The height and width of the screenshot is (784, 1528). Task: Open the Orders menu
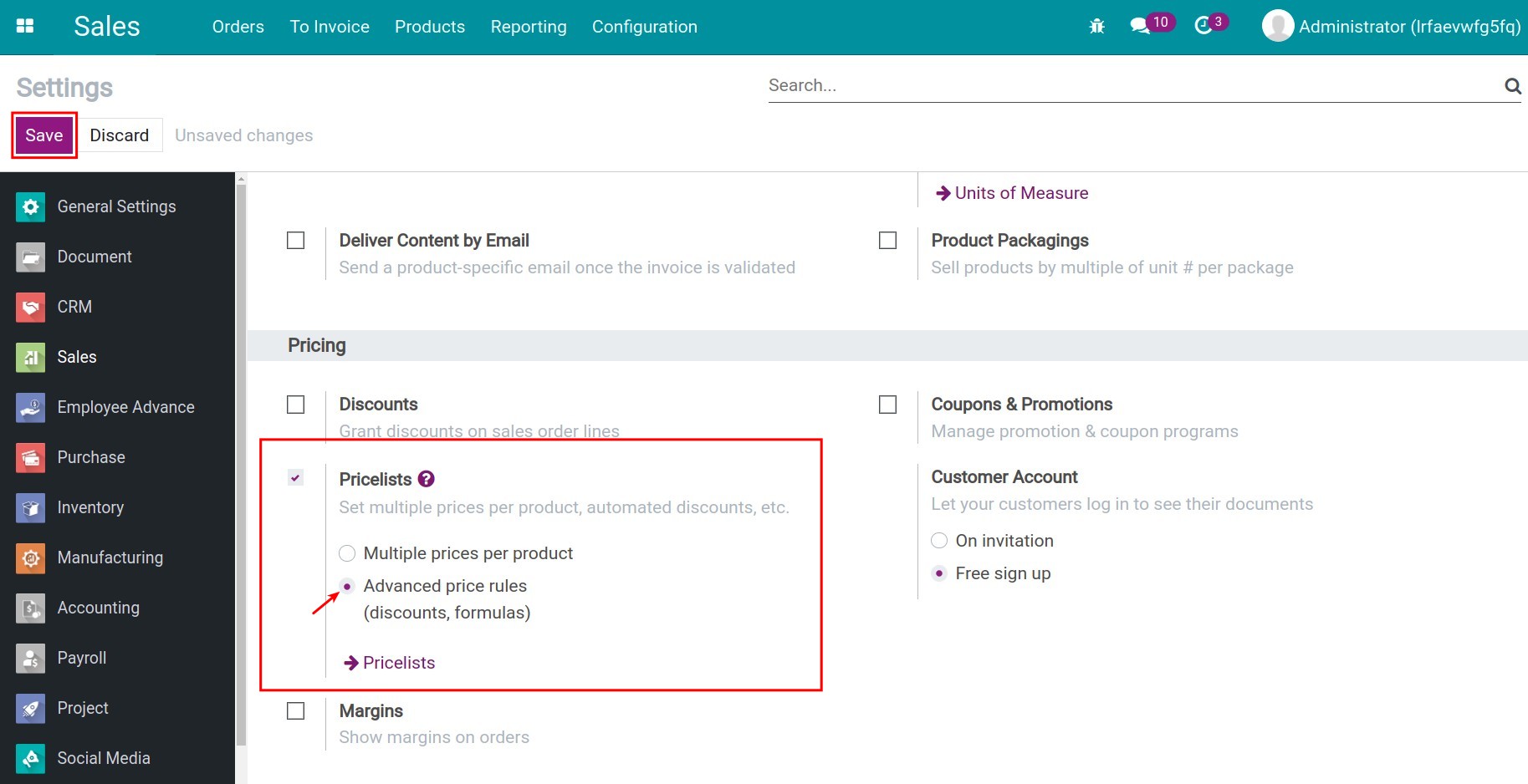[x=238, y=27]
